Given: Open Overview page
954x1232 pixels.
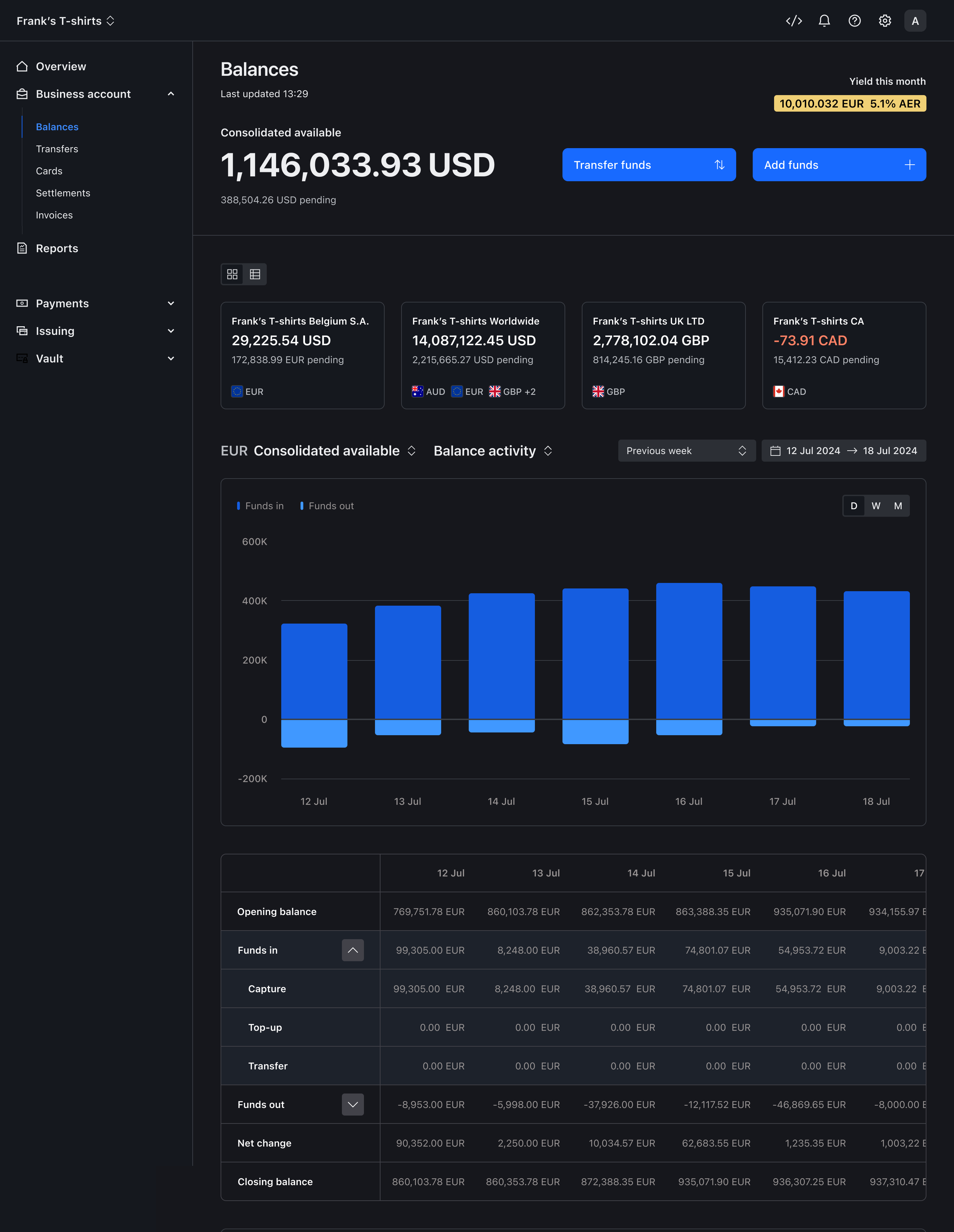Looking at the screenshot, I should click(61, 66).
